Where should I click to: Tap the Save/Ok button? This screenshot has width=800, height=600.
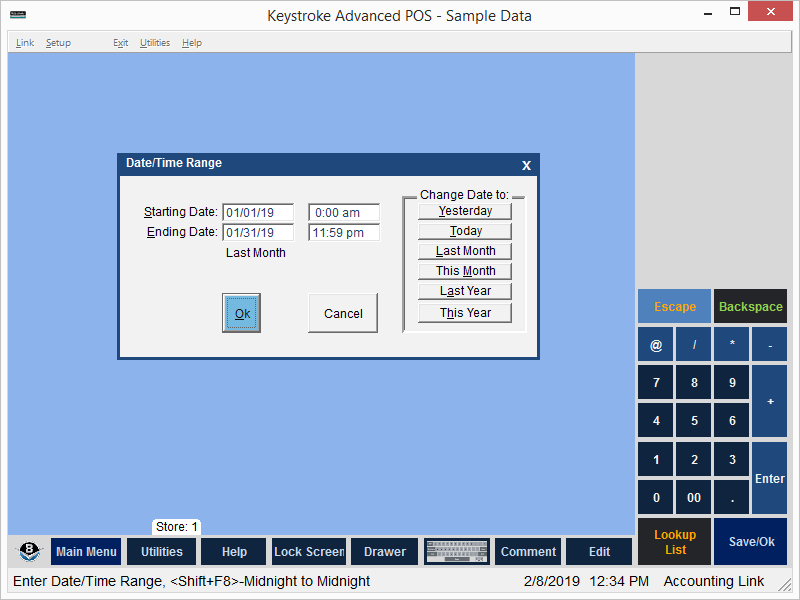tap(750, 542)
